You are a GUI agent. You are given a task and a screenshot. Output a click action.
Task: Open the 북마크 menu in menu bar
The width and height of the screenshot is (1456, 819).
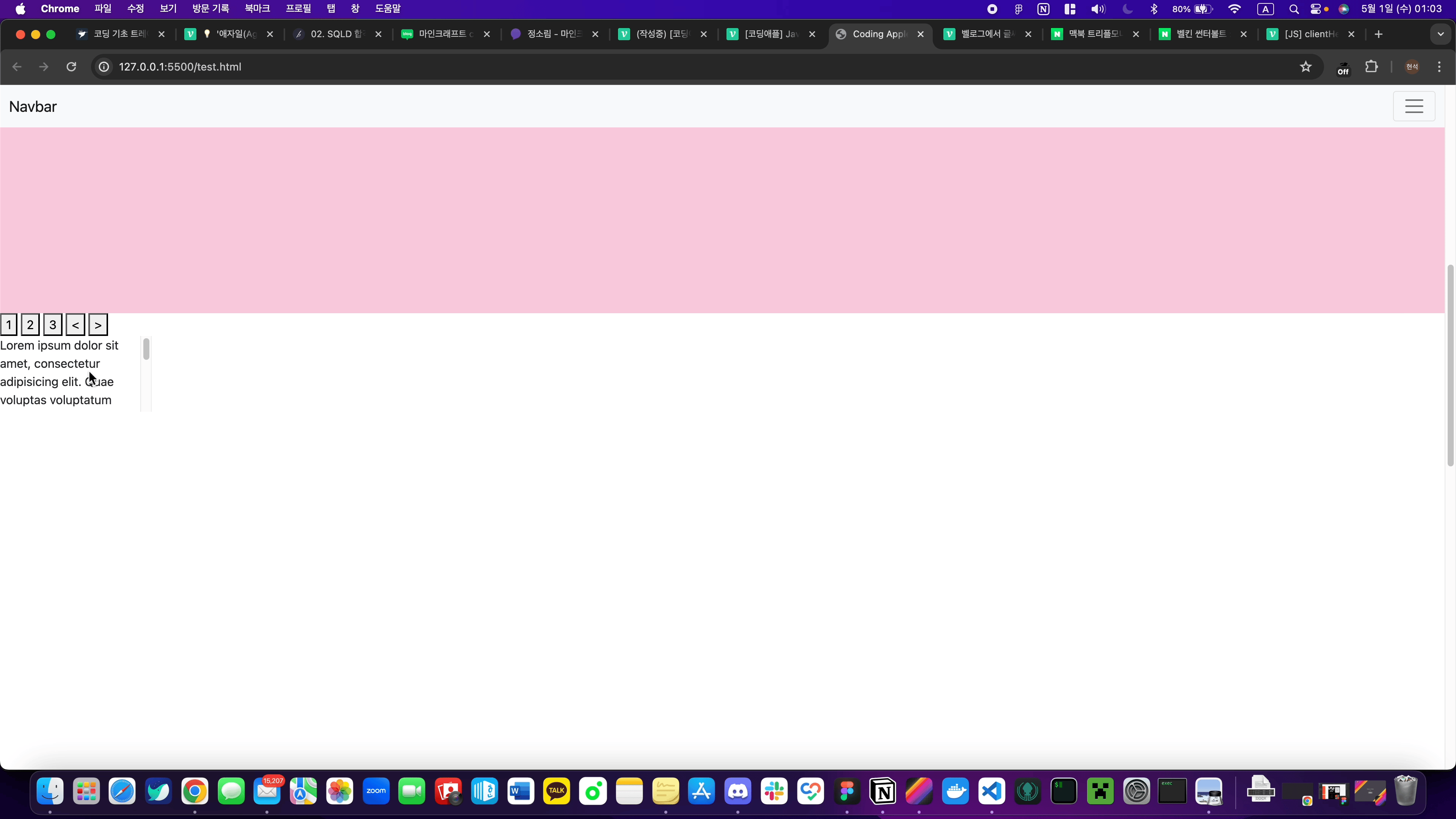257,9
